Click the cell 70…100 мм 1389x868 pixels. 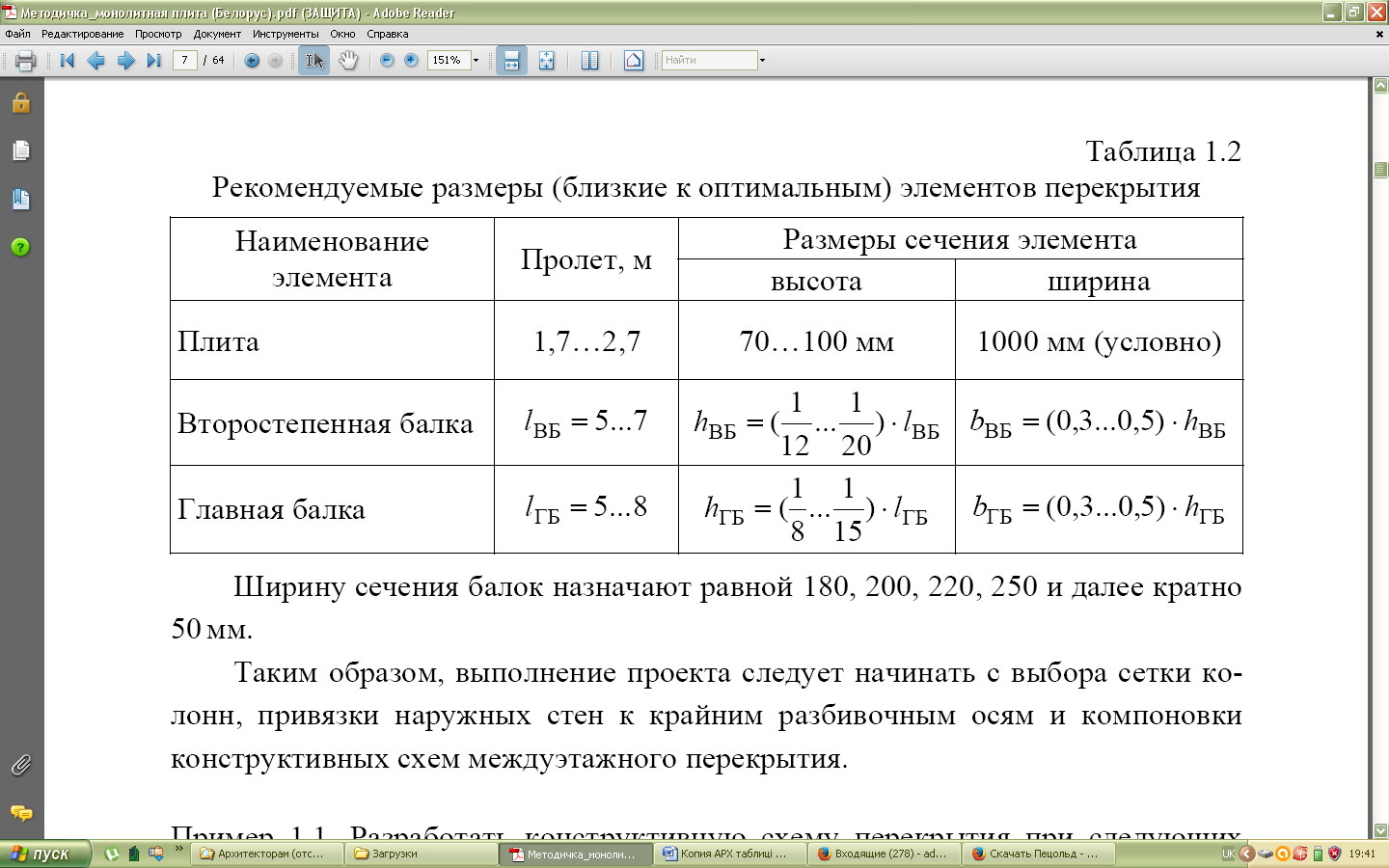[817, 341]
